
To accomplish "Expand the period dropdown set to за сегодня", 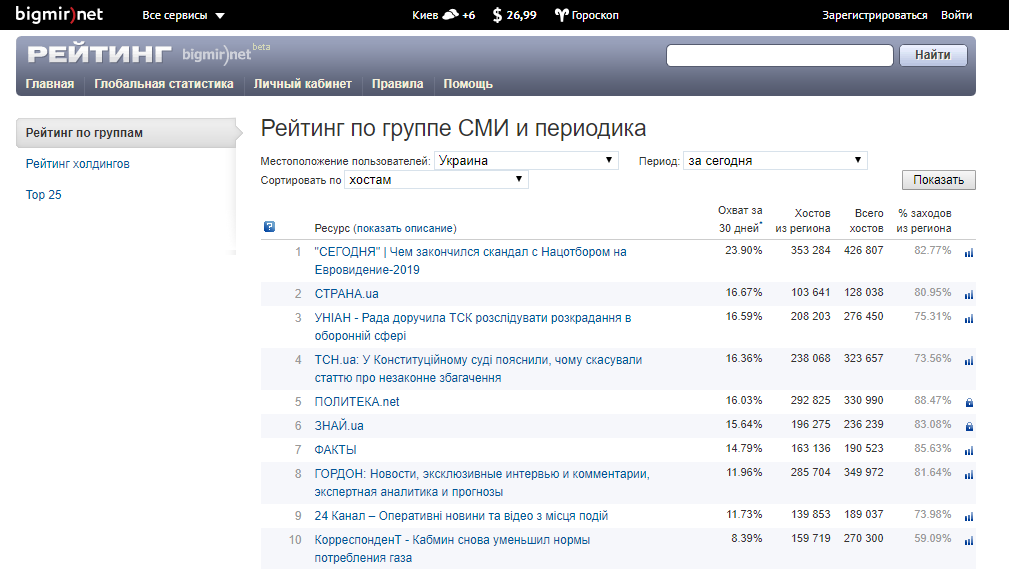I will click(775, 161).
